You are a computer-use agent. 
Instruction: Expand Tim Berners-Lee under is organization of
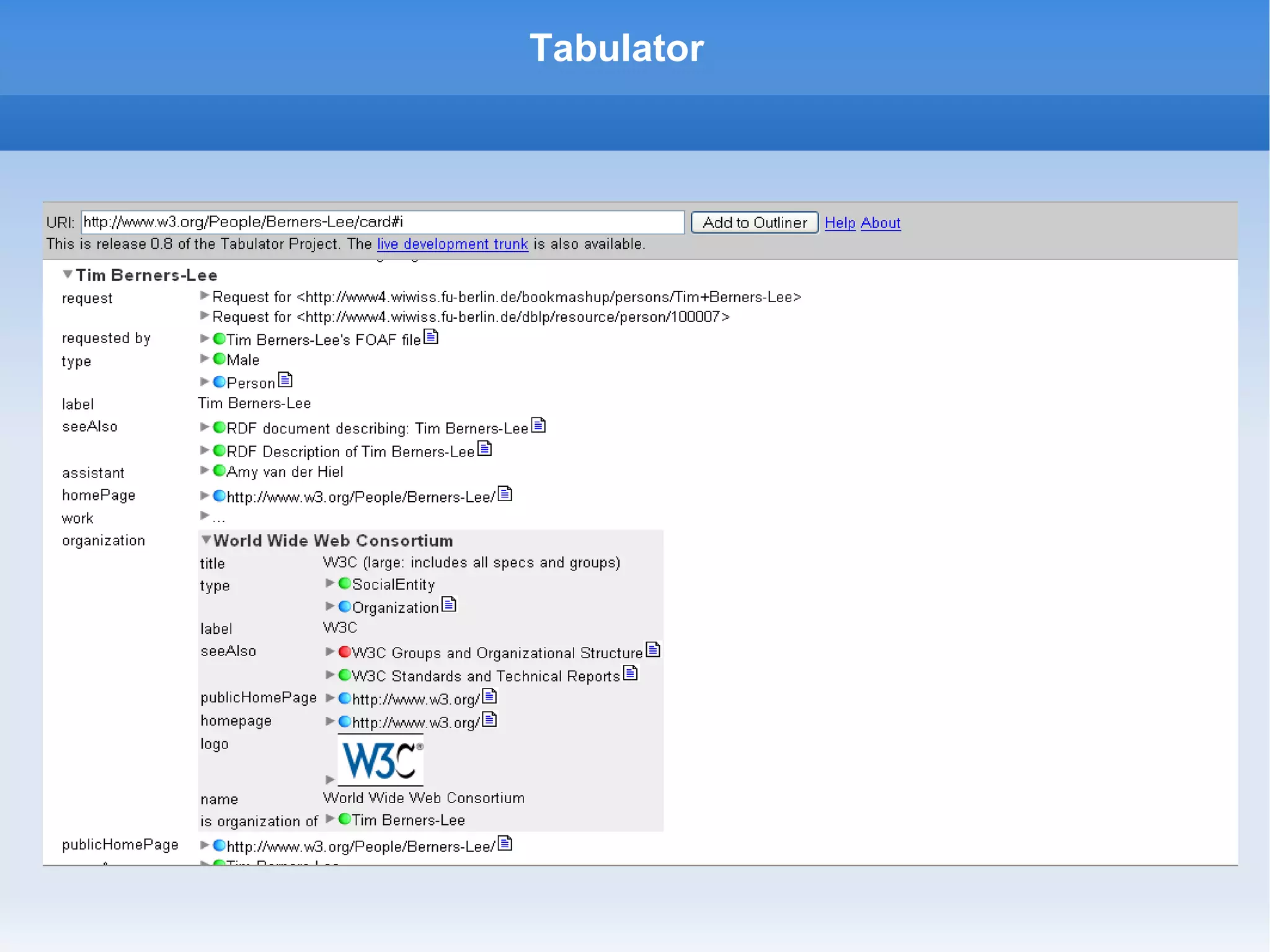point(330,819)
